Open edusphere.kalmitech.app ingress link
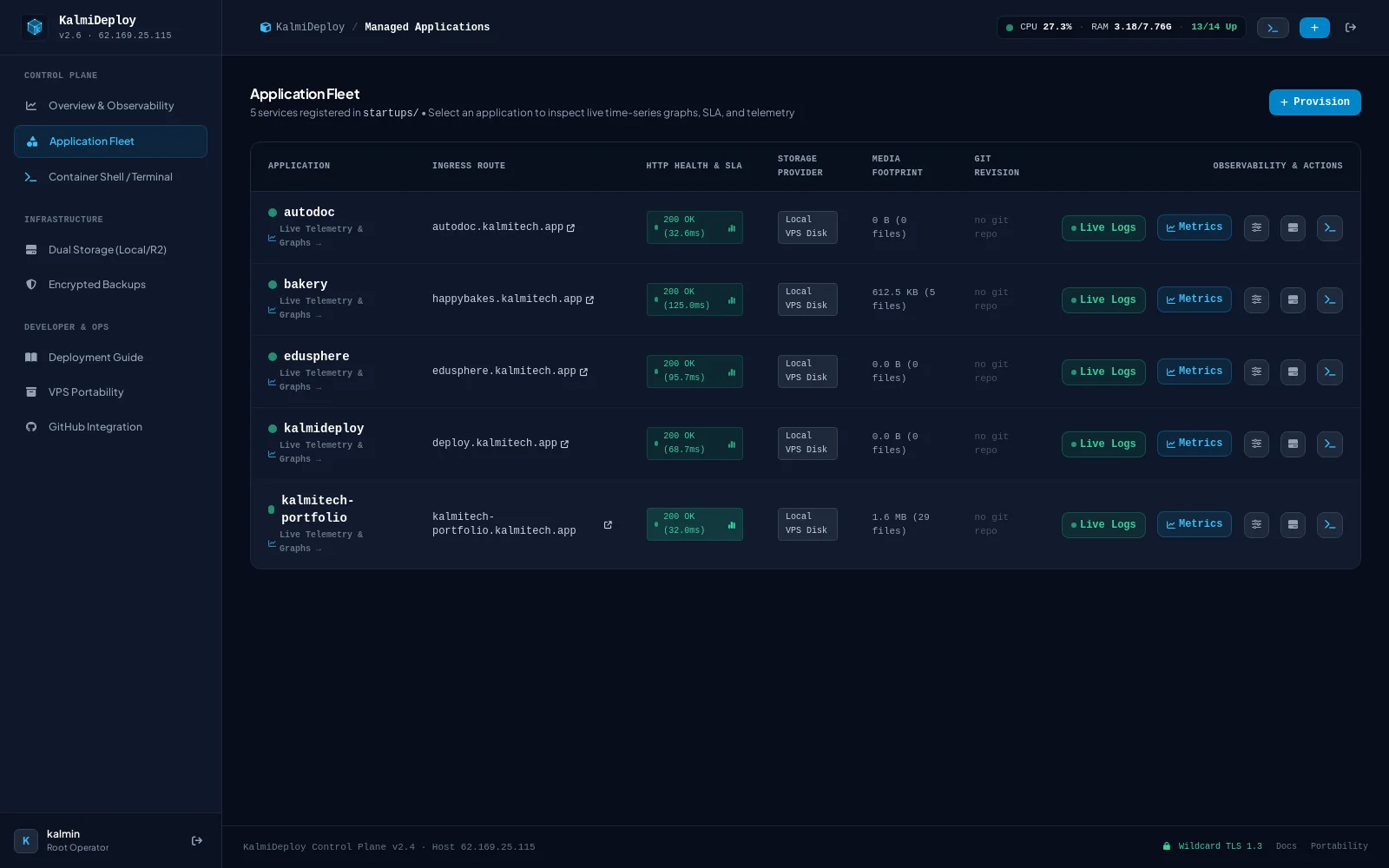Viewport: 1389px width, 868px height. 510,372
